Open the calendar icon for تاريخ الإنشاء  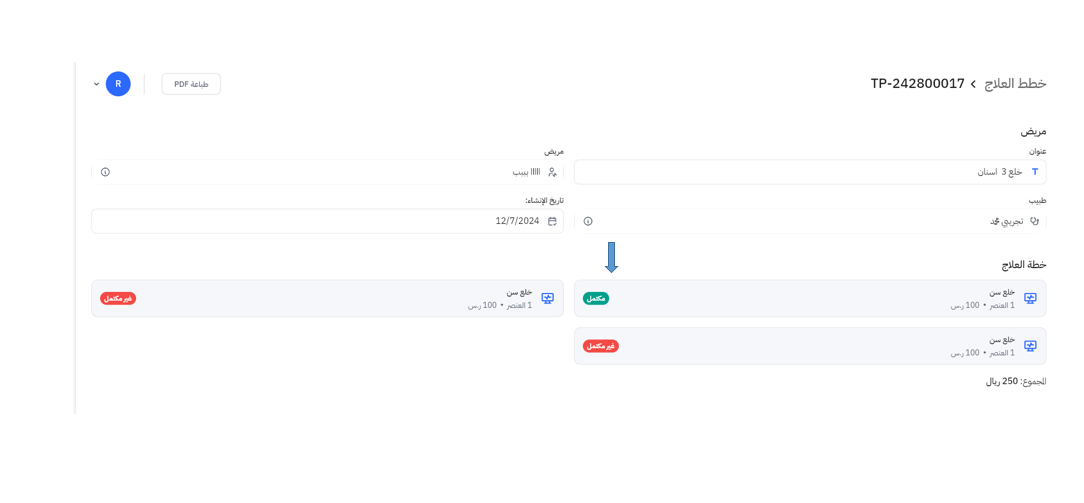pyautogui.click(x=552, y=221)
